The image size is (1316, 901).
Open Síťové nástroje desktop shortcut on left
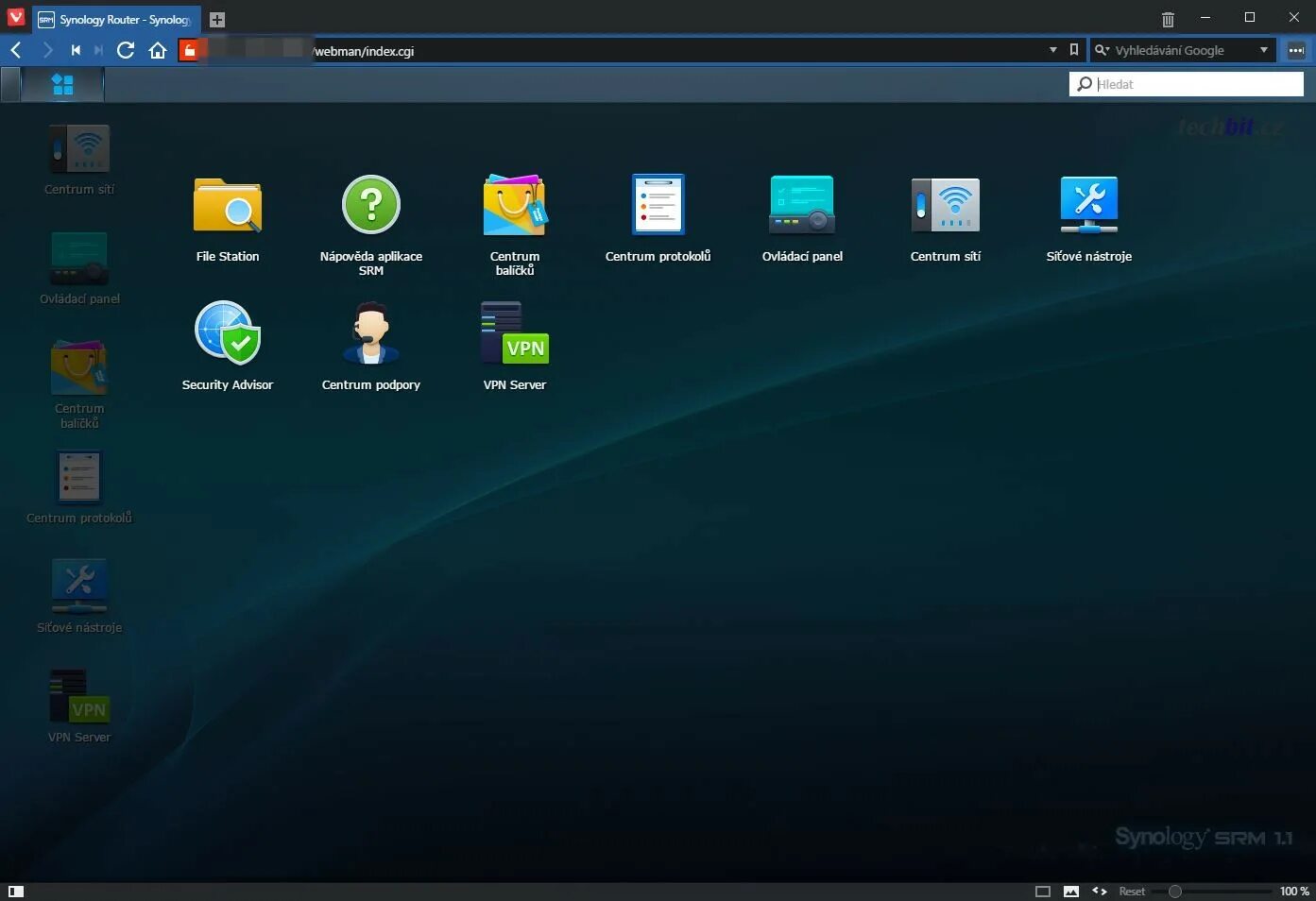tap(79, 598)
